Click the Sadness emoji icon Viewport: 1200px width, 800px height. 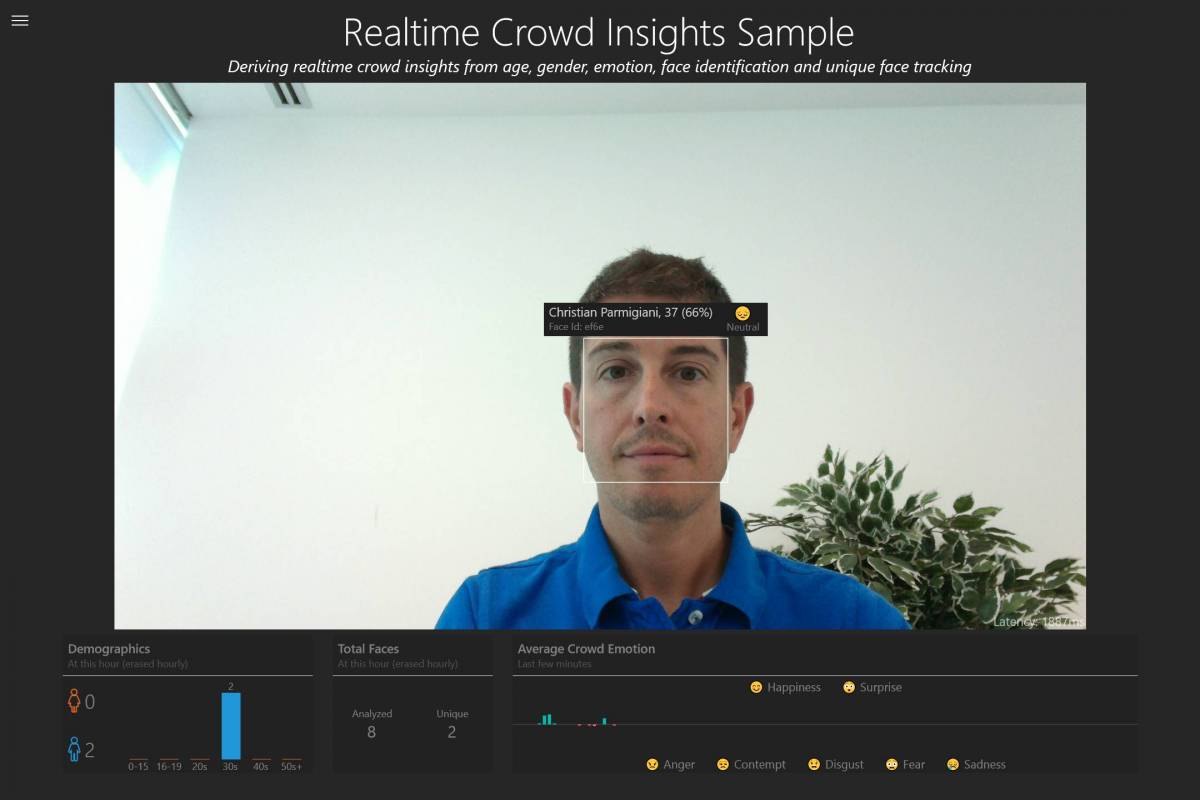[953, 765]
